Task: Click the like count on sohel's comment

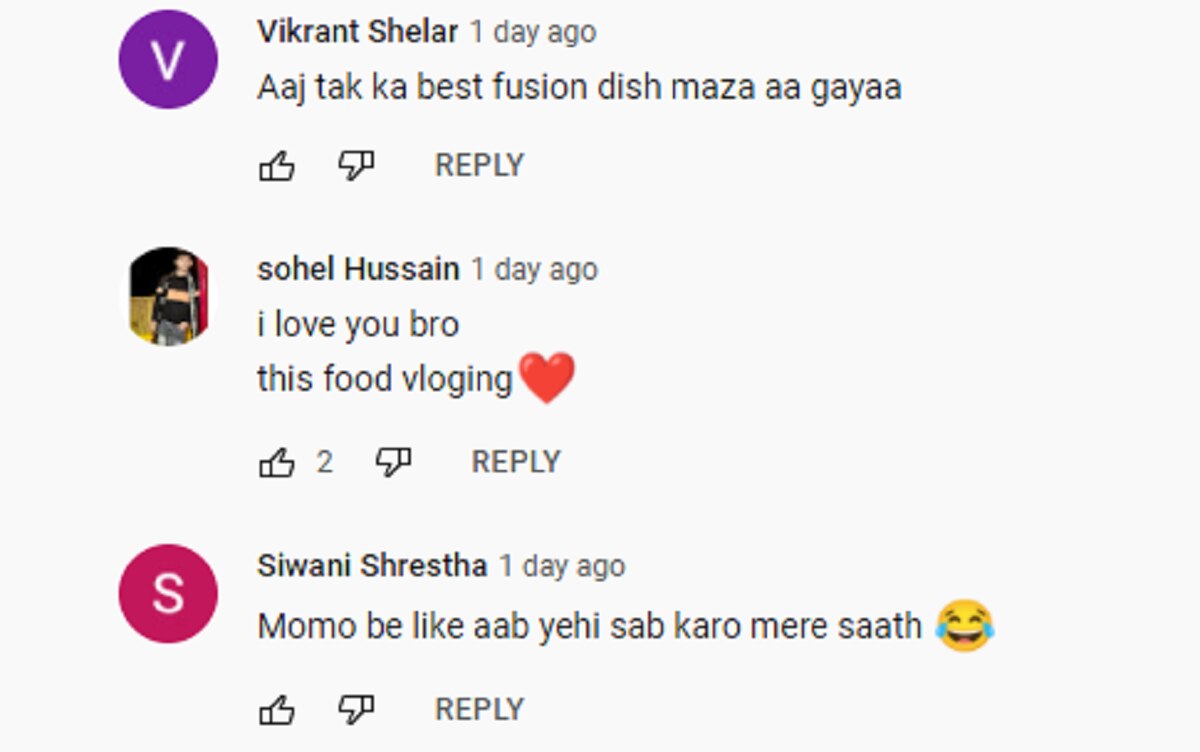Action: click(324, 462)
